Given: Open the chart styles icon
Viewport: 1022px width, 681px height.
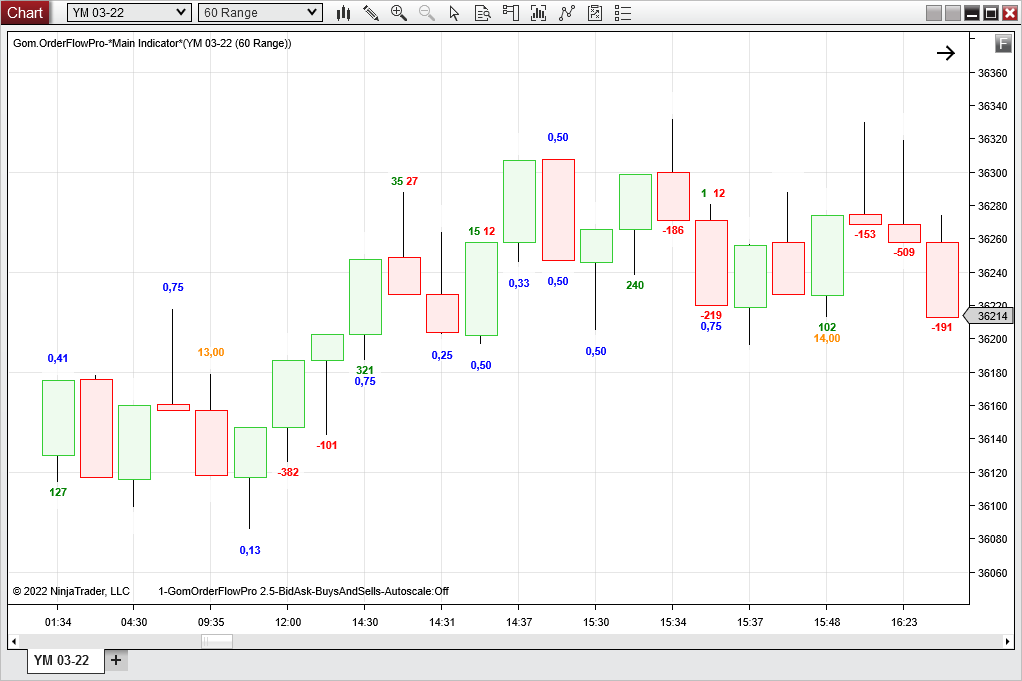Looking at the screenshot, I should coord(344,13).
